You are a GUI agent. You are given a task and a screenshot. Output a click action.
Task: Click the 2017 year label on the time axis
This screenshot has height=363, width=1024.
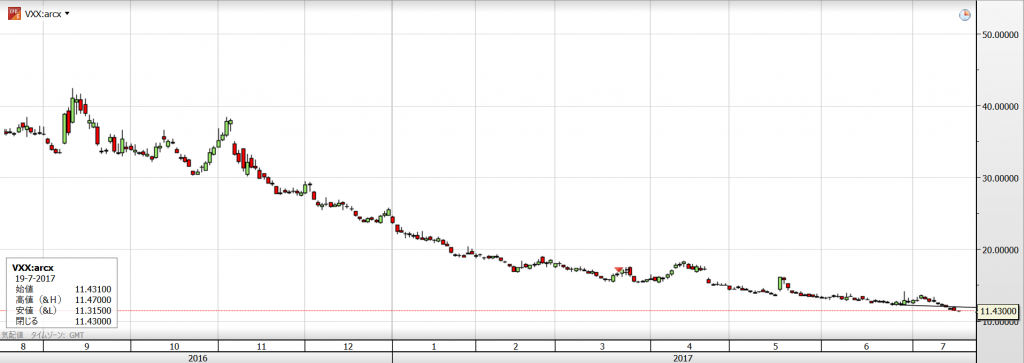point(683,358)
